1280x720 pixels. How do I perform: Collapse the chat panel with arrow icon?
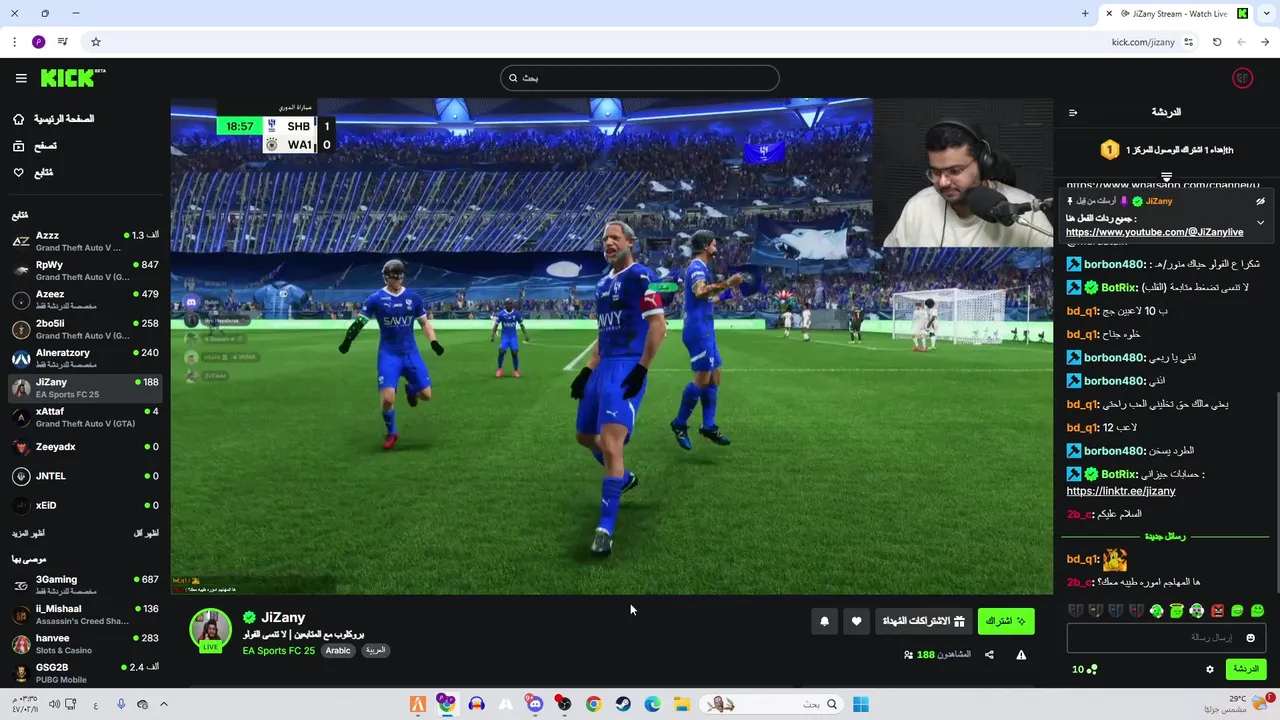click(1073, 113)
